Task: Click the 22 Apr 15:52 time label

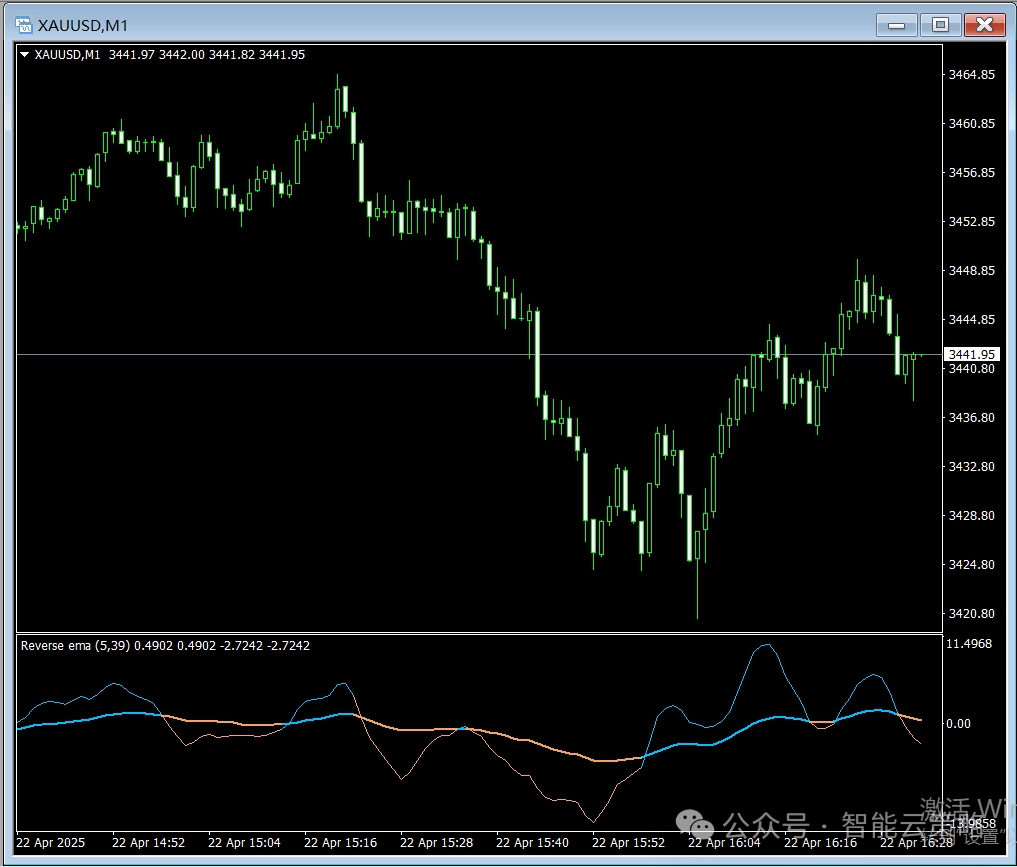Action: point(628,842)
